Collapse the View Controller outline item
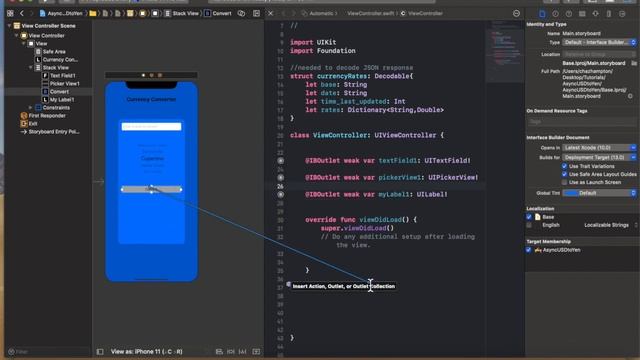The image size is (640, 360). [16, 36]
